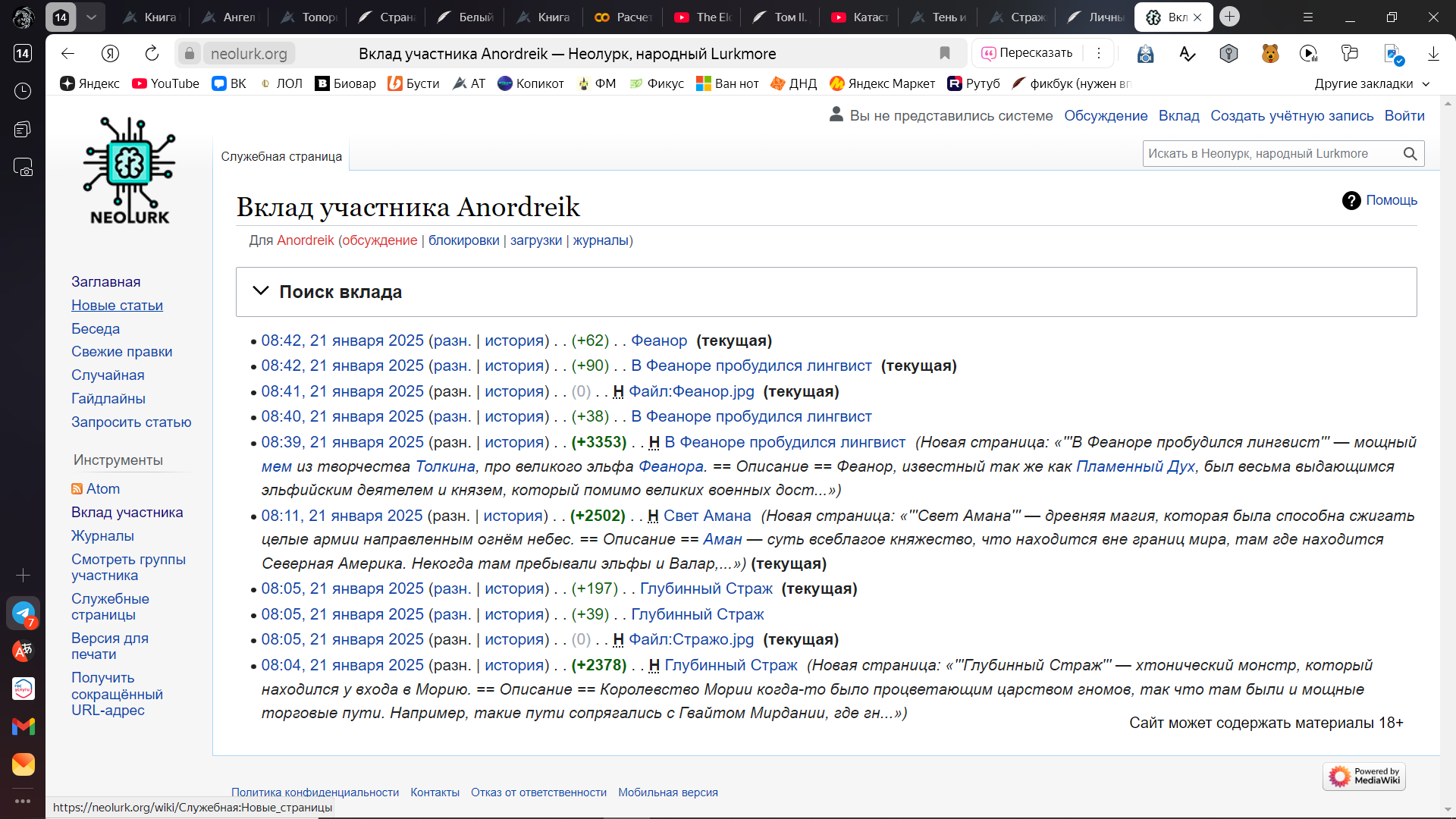Click the magnifier search icon in wiki search

click(x=1410, y=154)
